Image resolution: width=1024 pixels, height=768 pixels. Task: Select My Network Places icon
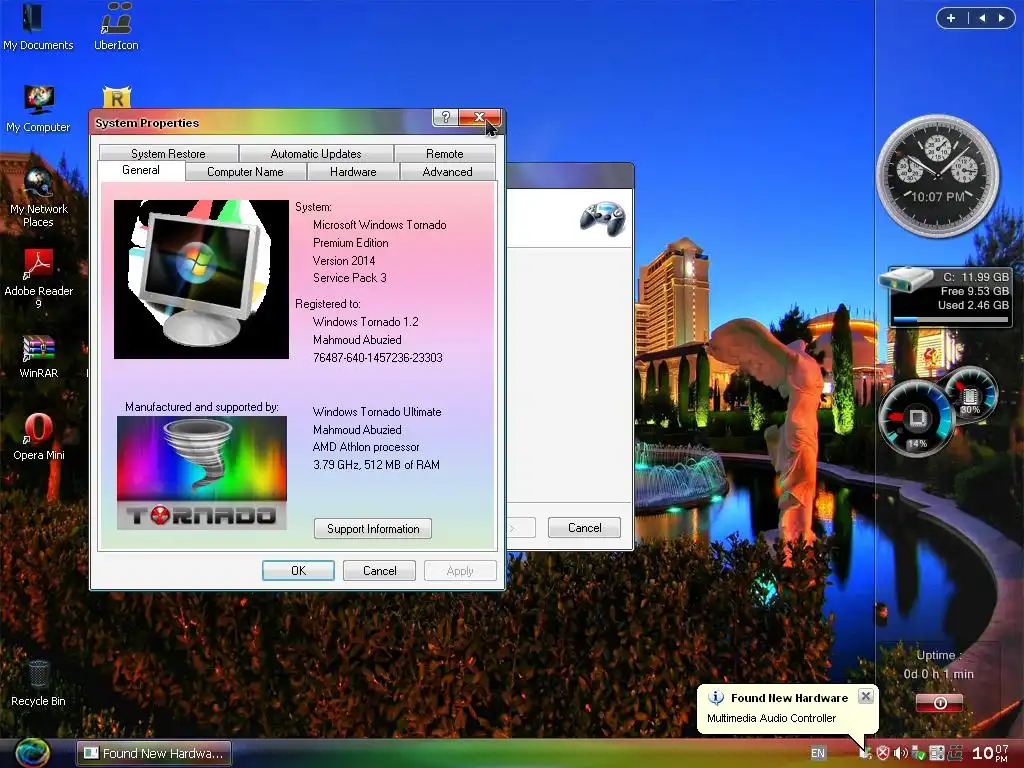pos(39,198)
